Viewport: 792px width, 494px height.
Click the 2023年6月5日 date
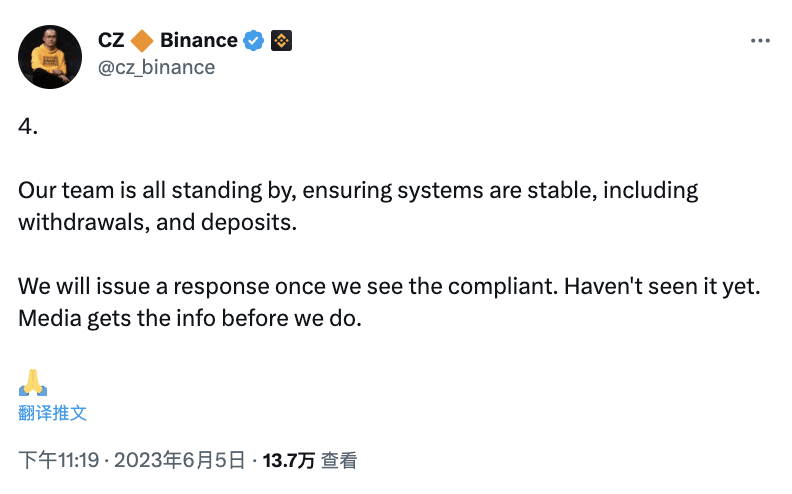click(179, 460)
